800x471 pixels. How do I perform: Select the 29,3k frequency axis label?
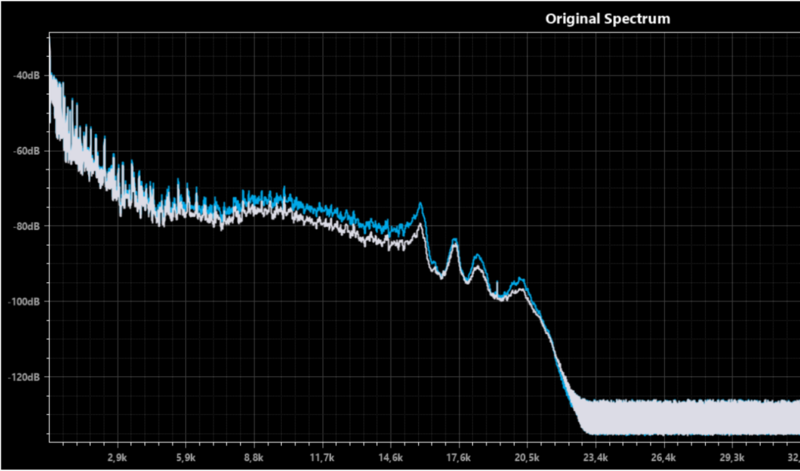[x=733, y=457]
